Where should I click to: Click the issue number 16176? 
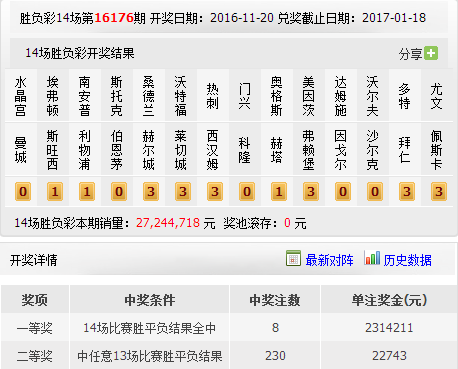pos(114,18)
